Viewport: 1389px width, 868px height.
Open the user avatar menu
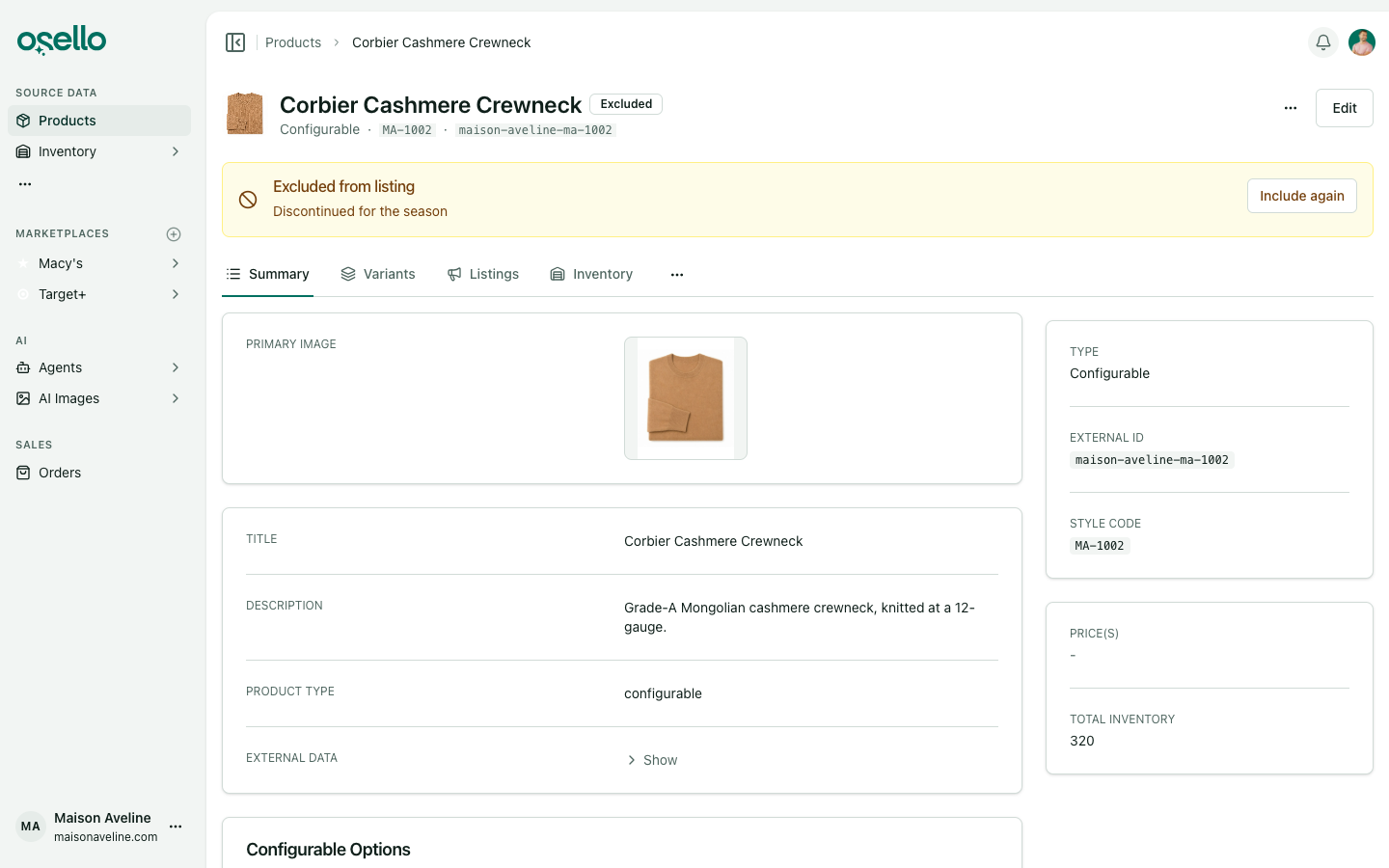tap(1362, 42)
